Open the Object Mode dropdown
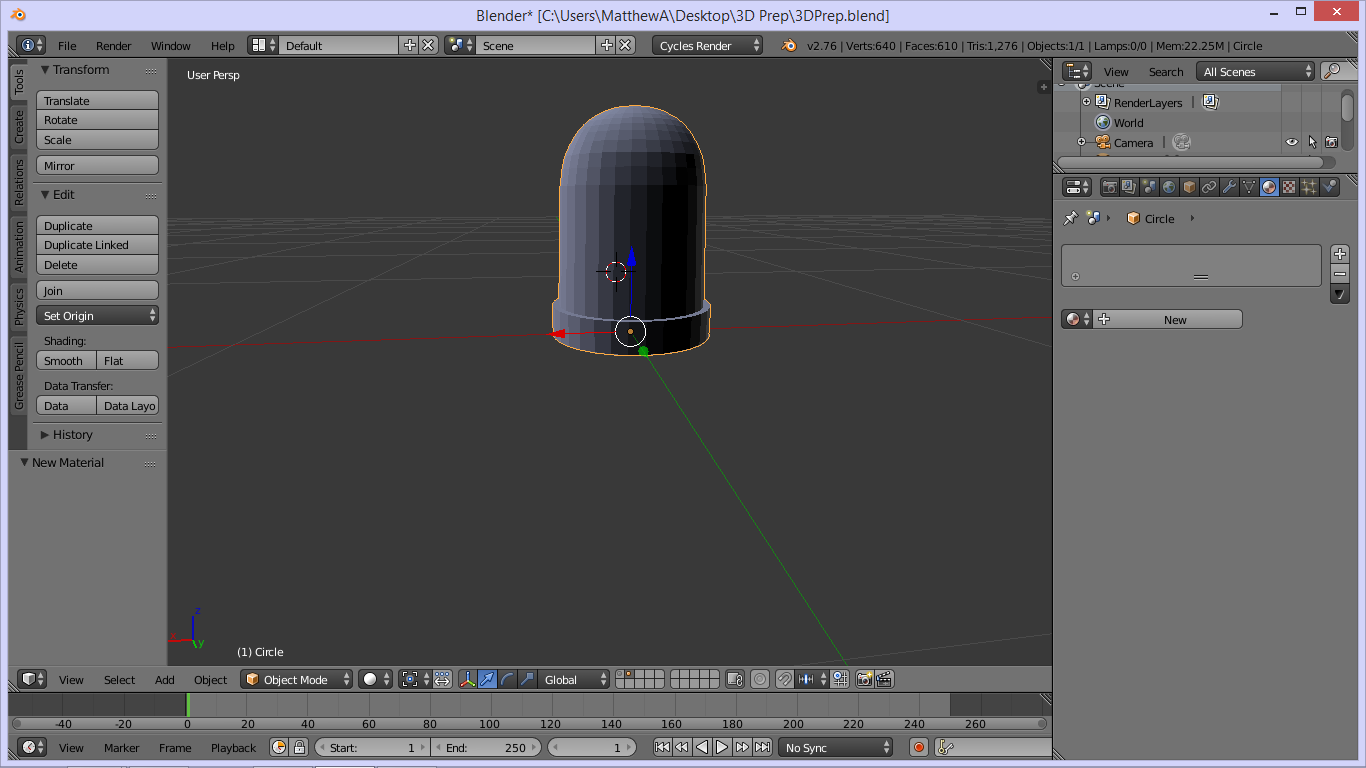The width and height of the screenshot is (1366, 768). coord(297,679)
